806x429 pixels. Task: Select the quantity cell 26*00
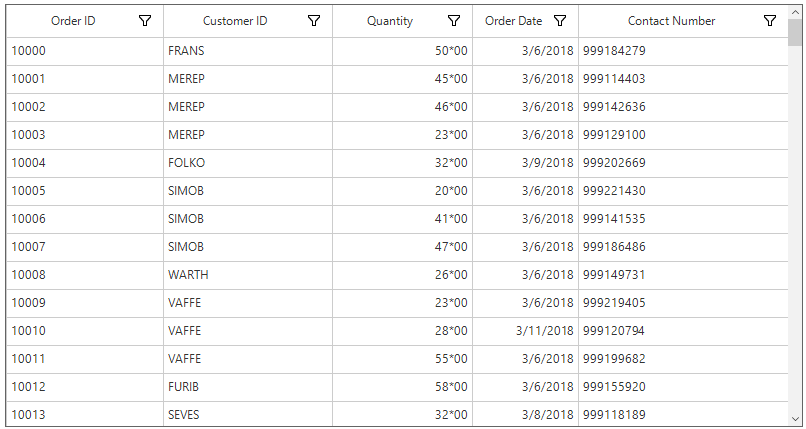click(x=402, y=275)
